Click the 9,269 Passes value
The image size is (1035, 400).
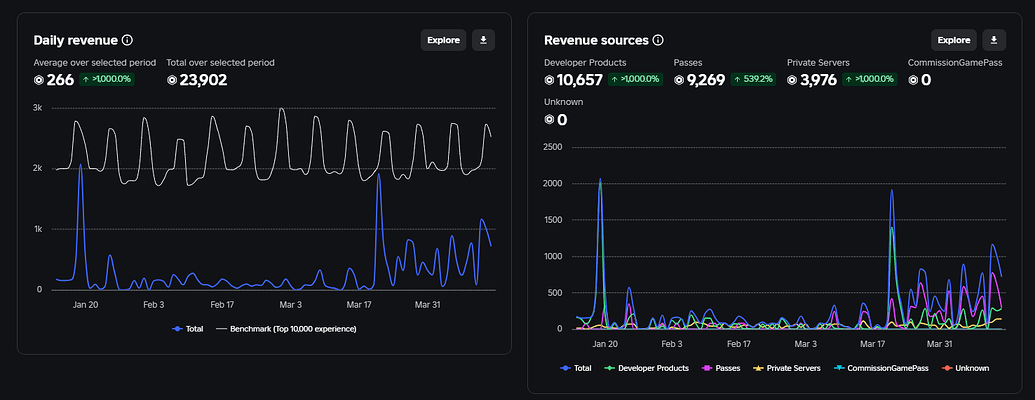706,80
